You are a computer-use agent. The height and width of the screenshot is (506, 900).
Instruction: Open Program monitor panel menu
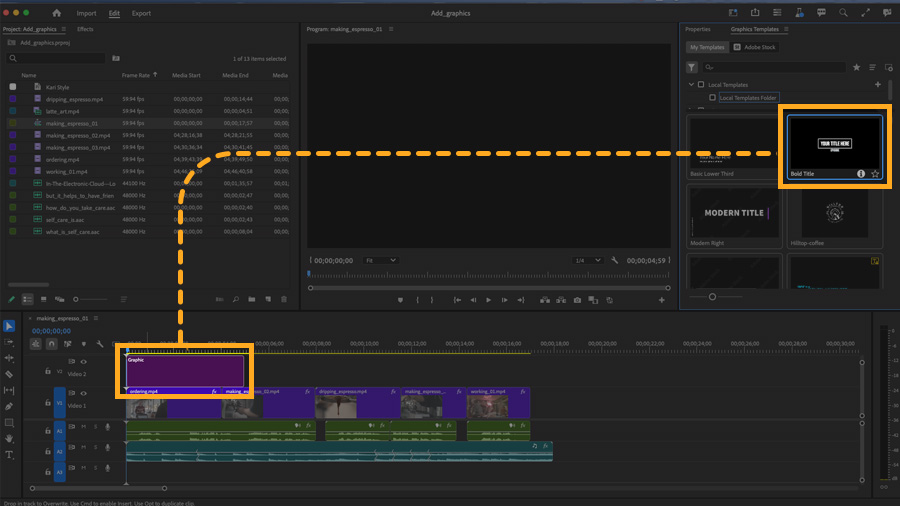tap(391, 29)
